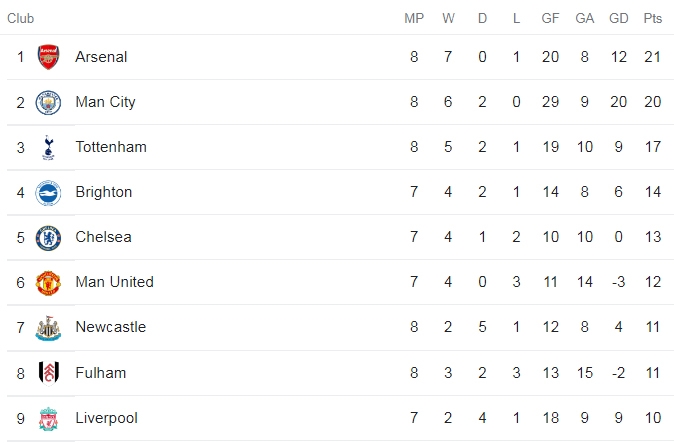674x444 pixels.
Task: Click the Arsenal club crest
Action: 48,57
